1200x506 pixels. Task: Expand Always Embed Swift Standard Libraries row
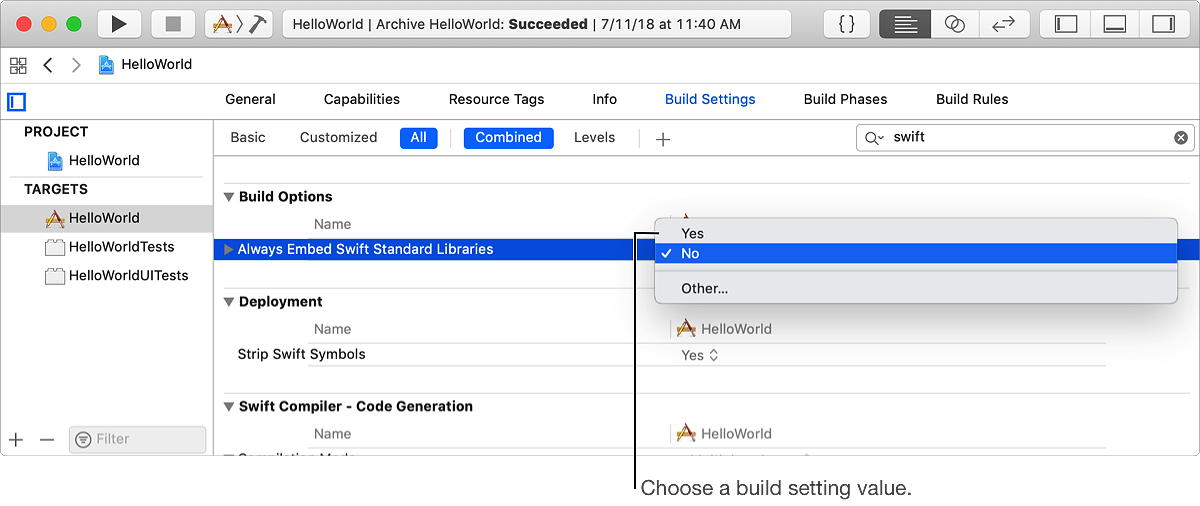(x=228, y=249)
